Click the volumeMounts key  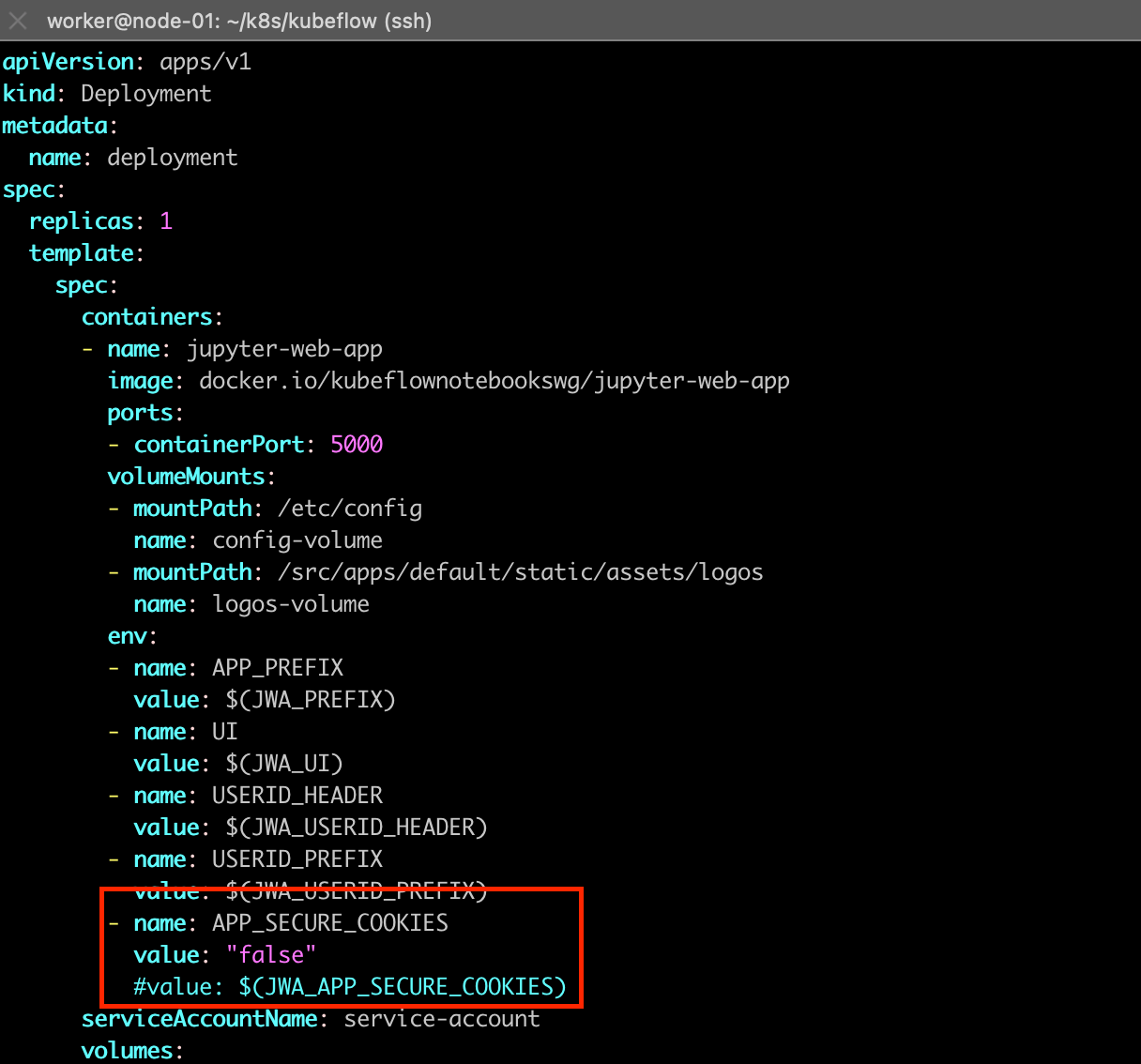click(185, 476)
